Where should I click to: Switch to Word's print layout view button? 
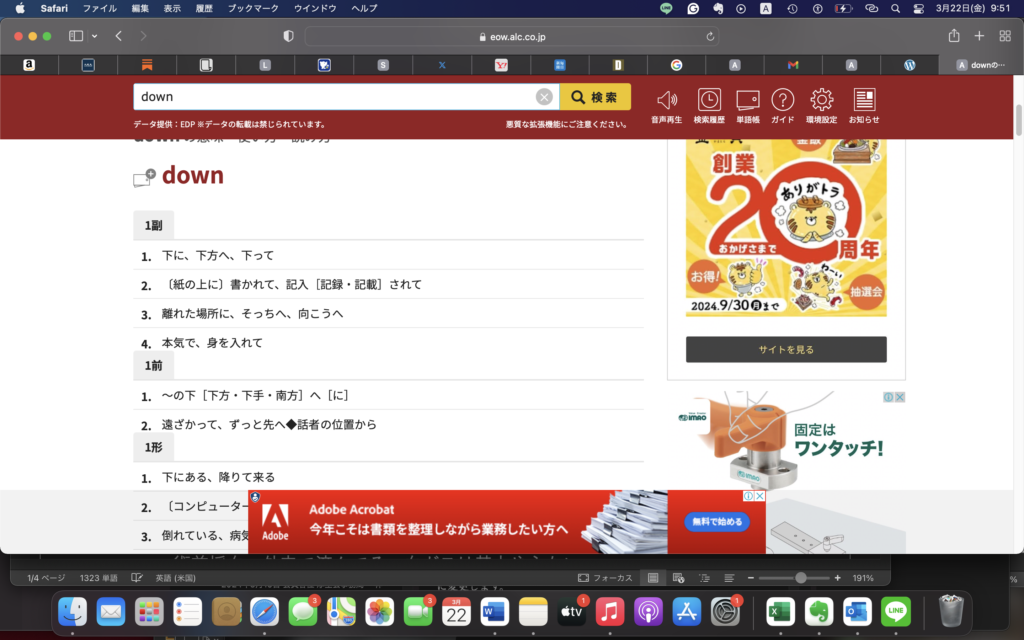tap(653, 578)
